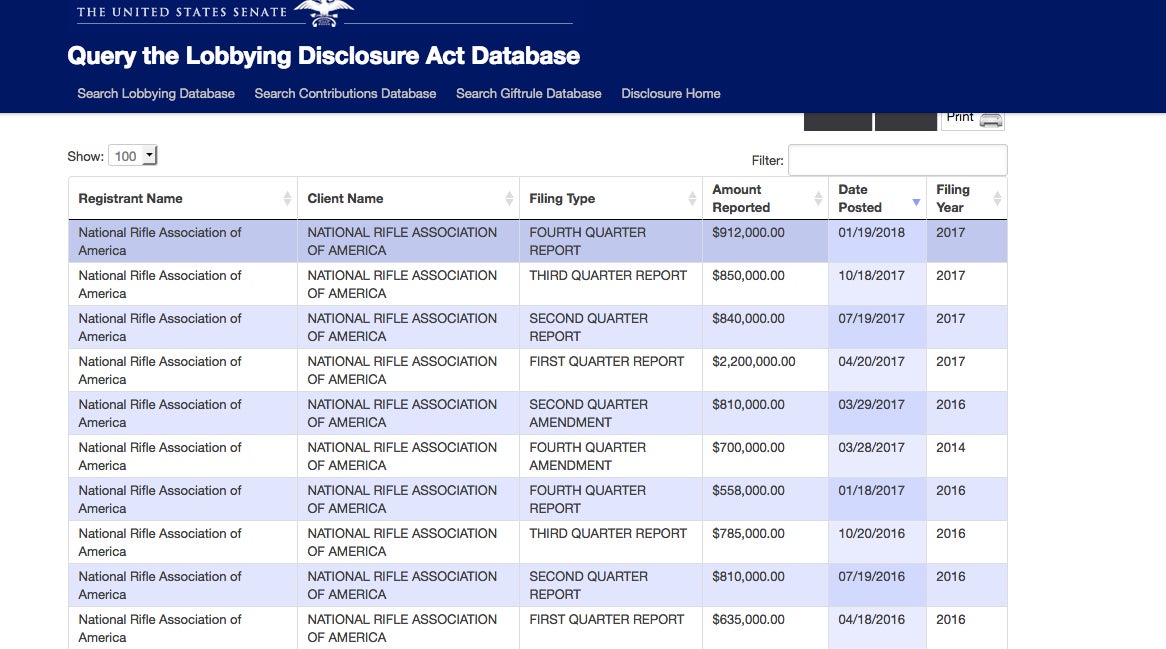
Task: Click the Registrant Name column header label
Action: point(130,199)
